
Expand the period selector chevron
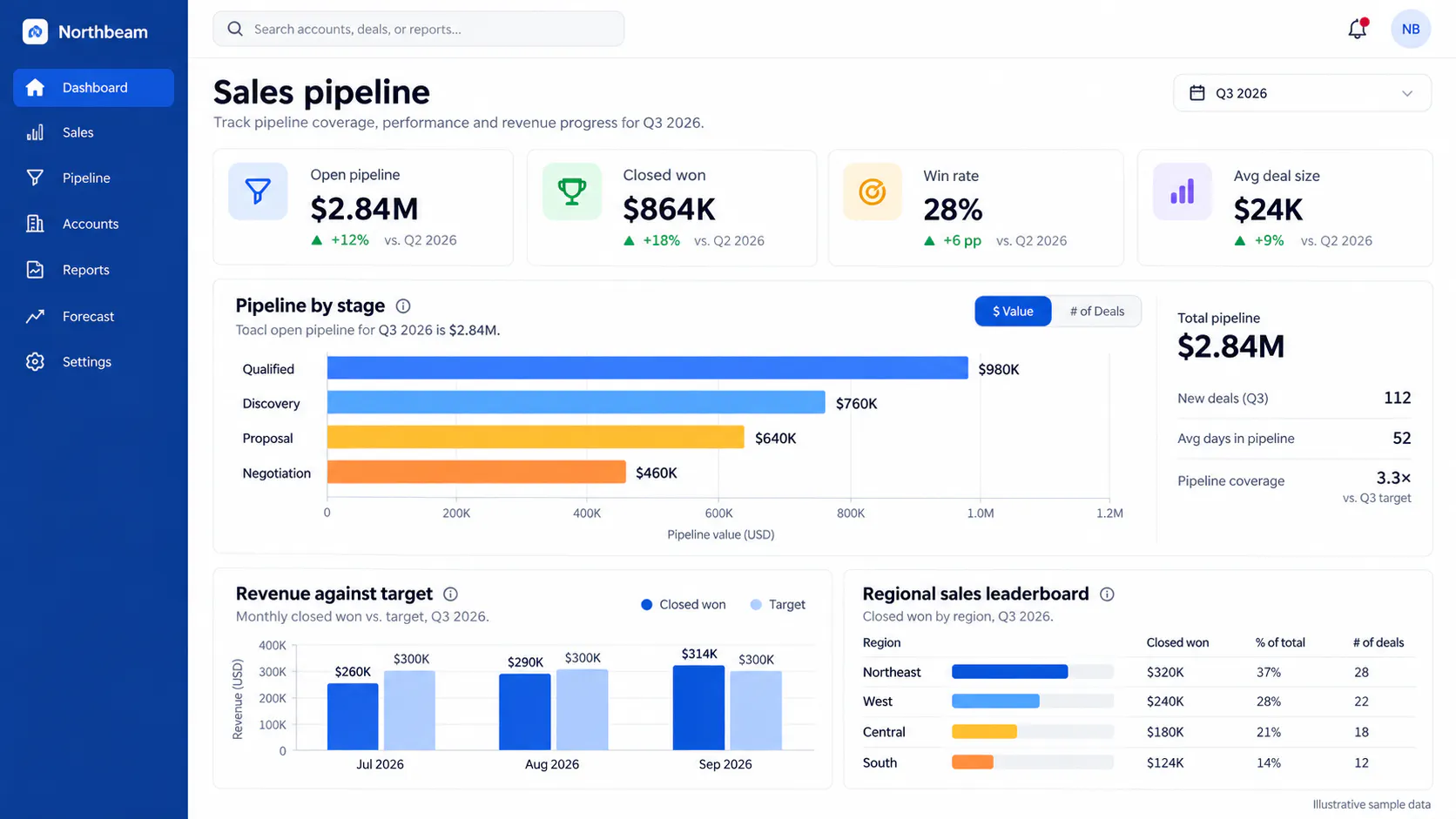tap(1407, 93)
